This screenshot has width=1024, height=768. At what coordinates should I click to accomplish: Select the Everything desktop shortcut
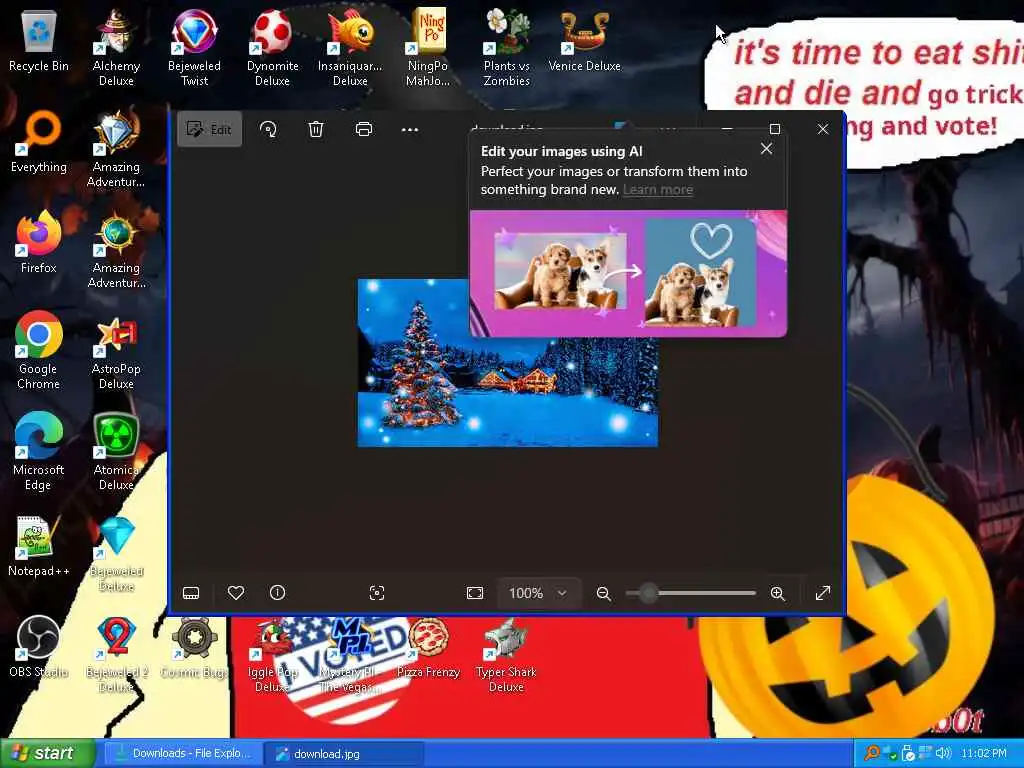[39, 142]
